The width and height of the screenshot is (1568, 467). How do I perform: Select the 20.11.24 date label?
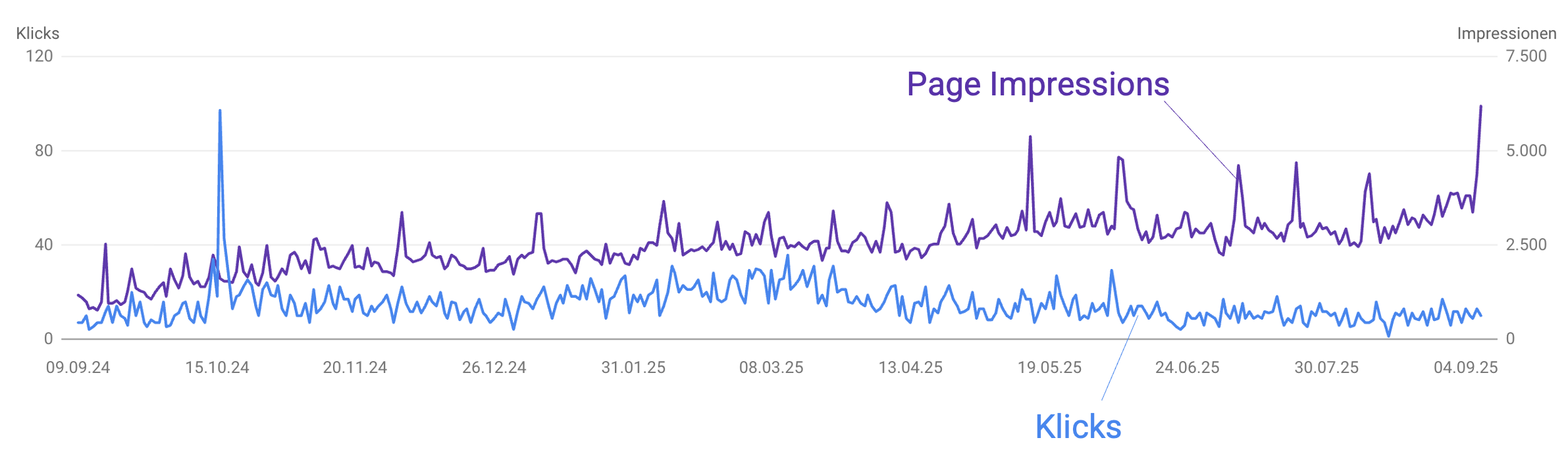[x=355, y=368]
